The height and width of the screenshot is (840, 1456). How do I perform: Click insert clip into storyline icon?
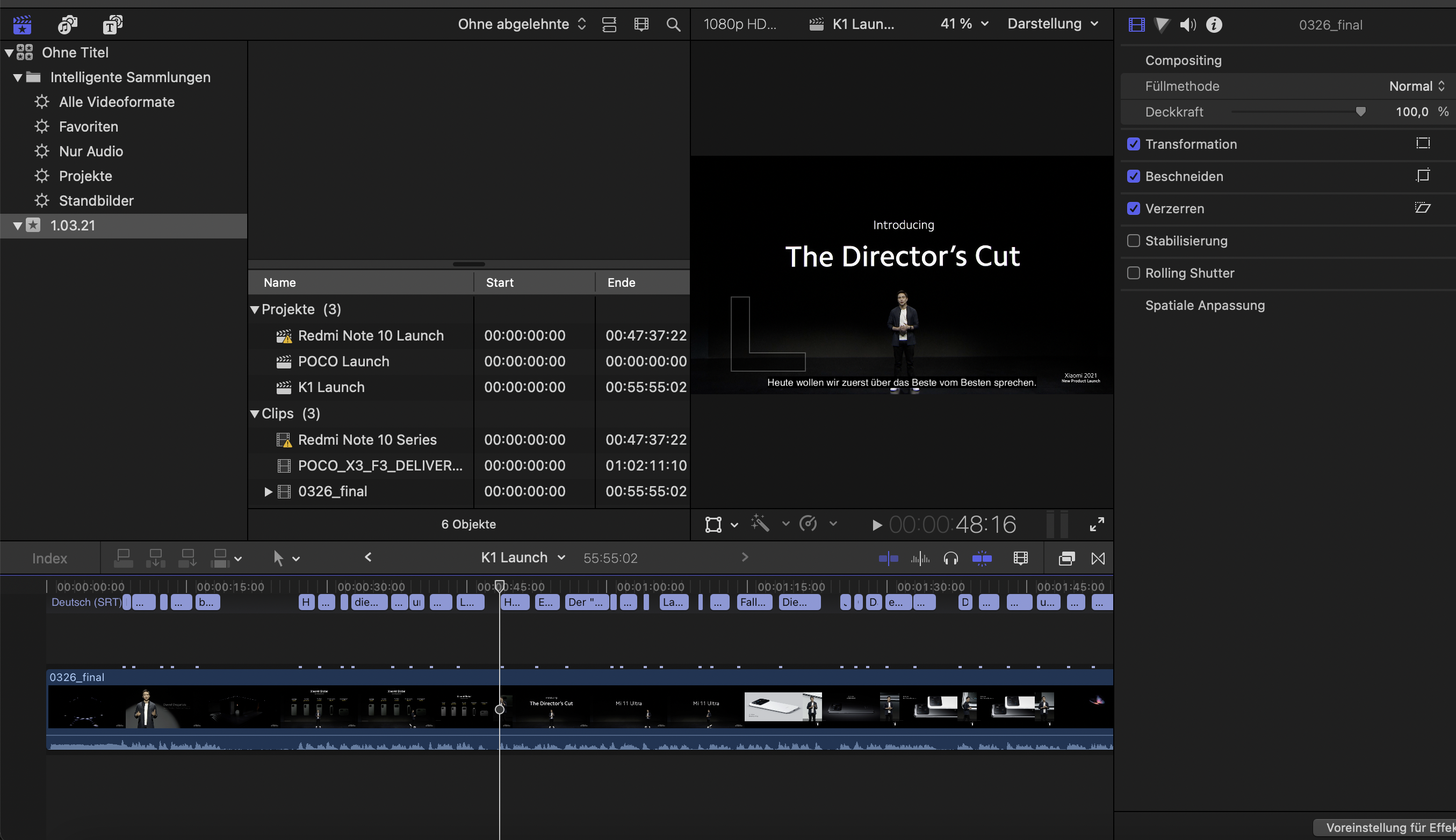(x=155, y=558)
